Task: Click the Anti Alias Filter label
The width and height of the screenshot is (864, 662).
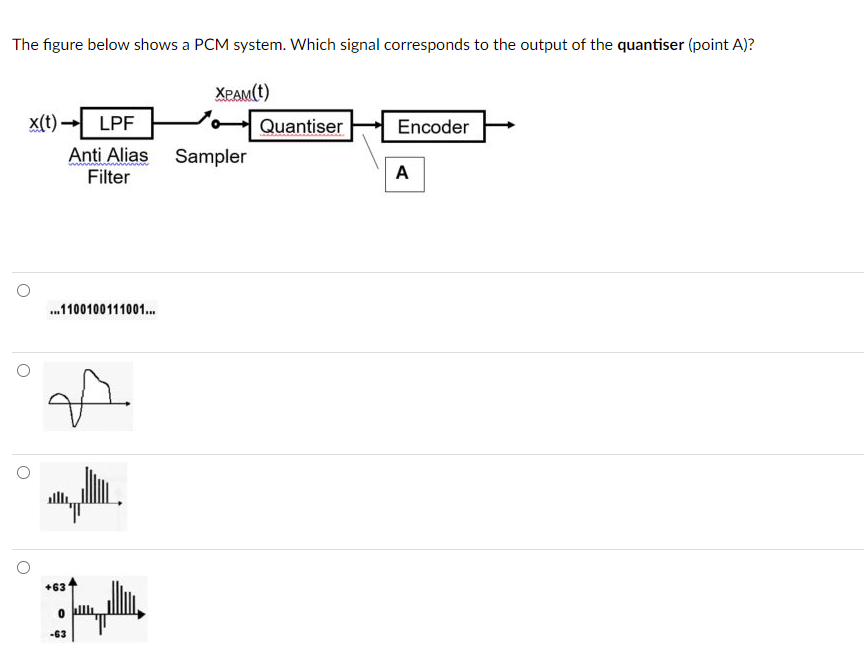Action: 107,164
